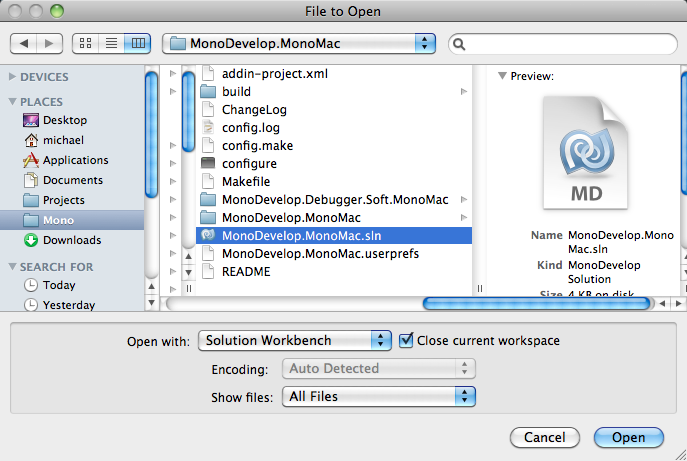Image resolution: width=687 pixels, height=461 pixels.
Task: Click the MD file preview thumbnail
Action: [586, 152]
